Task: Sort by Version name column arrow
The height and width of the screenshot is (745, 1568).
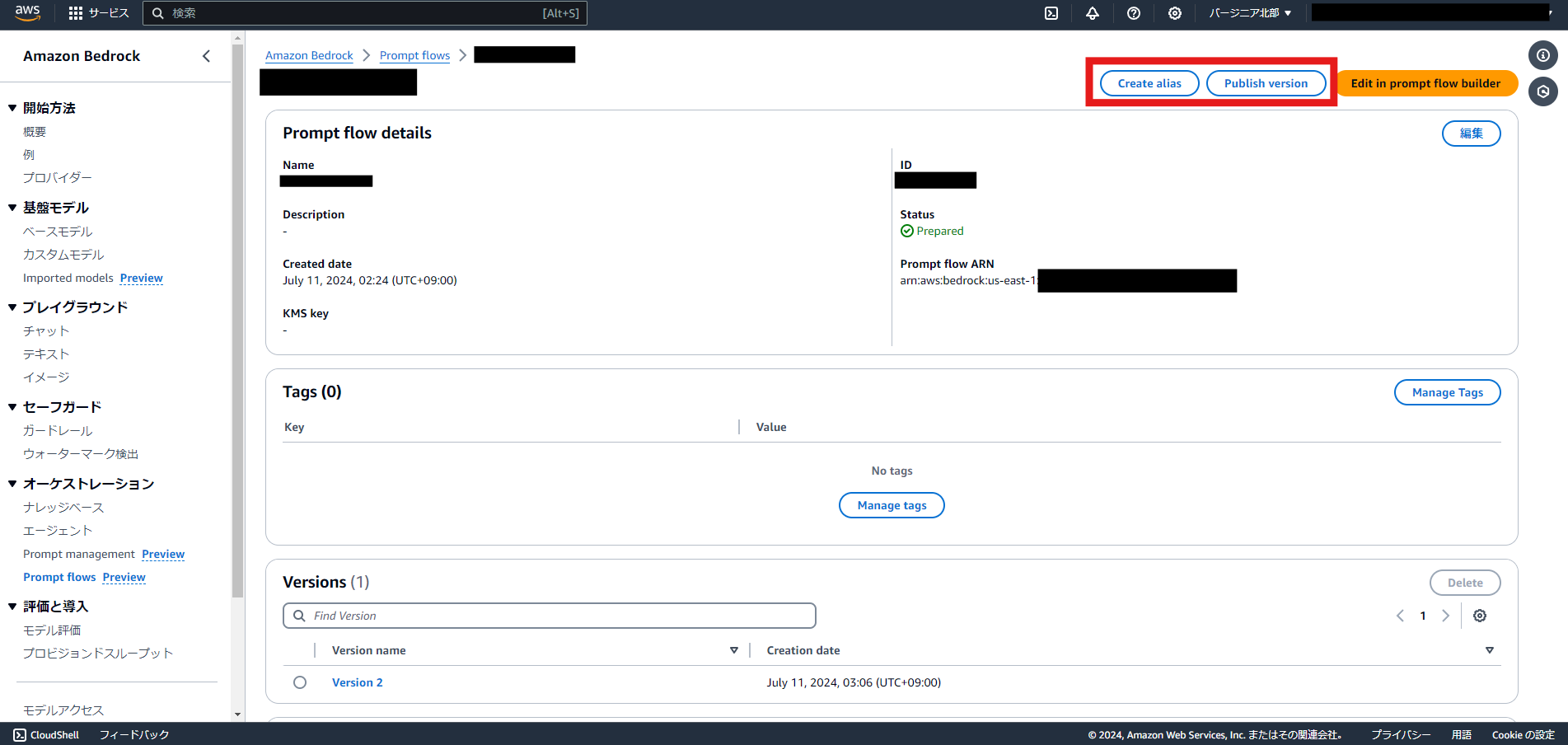Action: [x=733, y=650]
